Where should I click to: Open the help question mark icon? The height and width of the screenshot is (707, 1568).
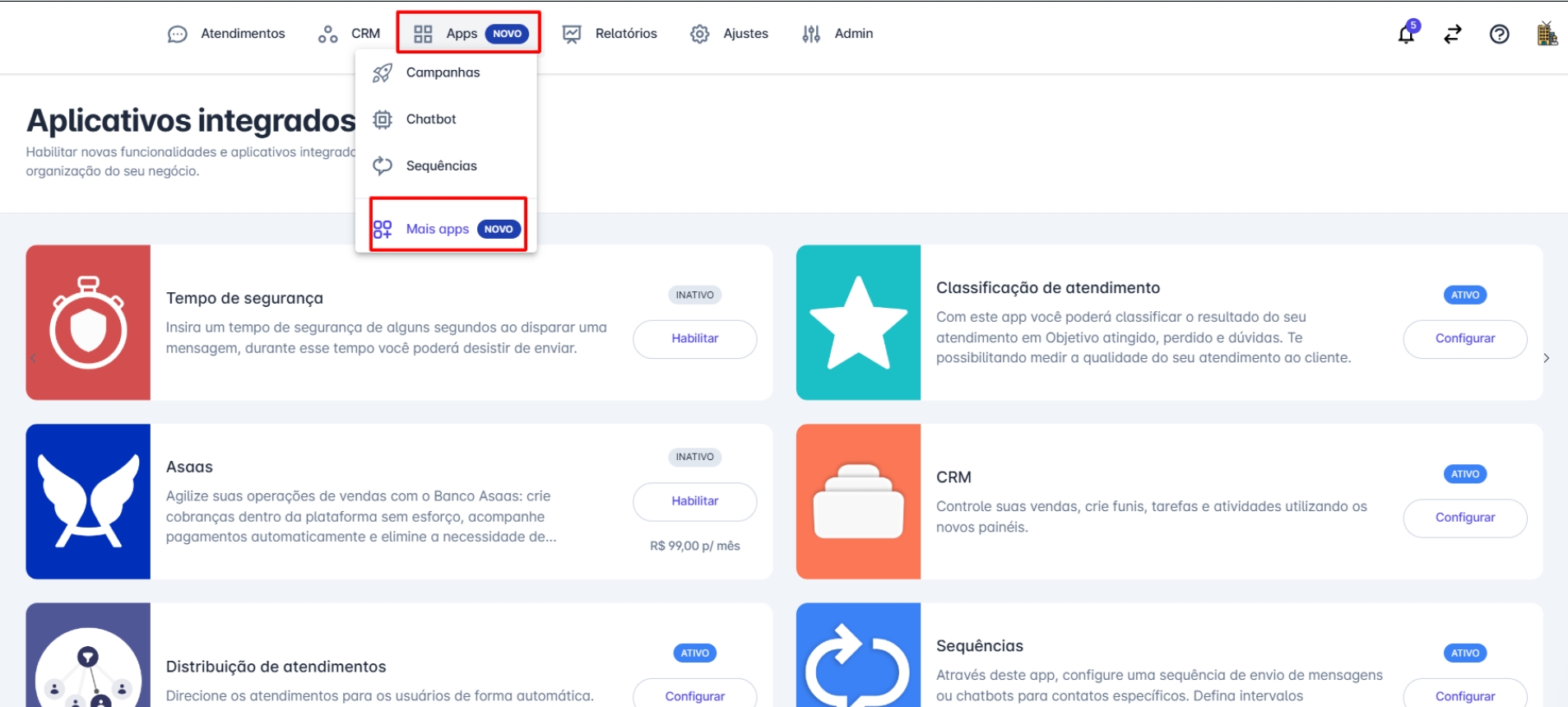1499,34
